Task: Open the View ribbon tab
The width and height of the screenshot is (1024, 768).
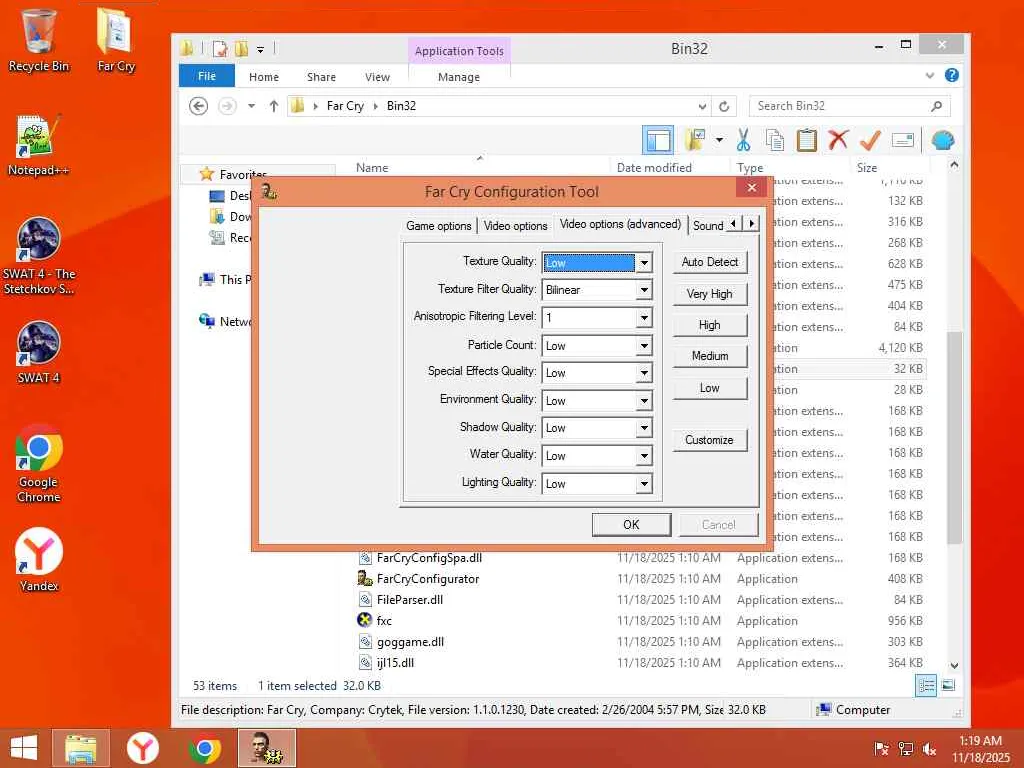Action: [x=377, y=77]
